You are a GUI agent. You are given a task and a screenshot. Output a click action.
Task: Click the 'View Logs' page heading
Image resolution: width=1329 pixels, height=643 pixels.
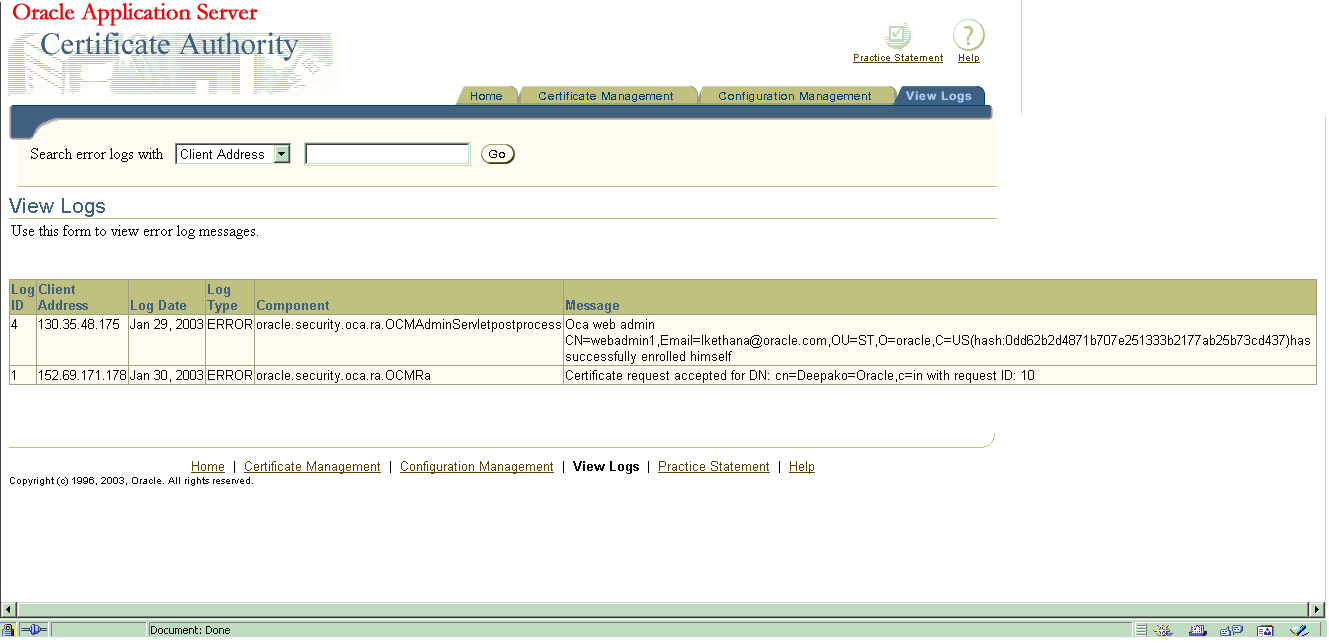coord(57,206)
